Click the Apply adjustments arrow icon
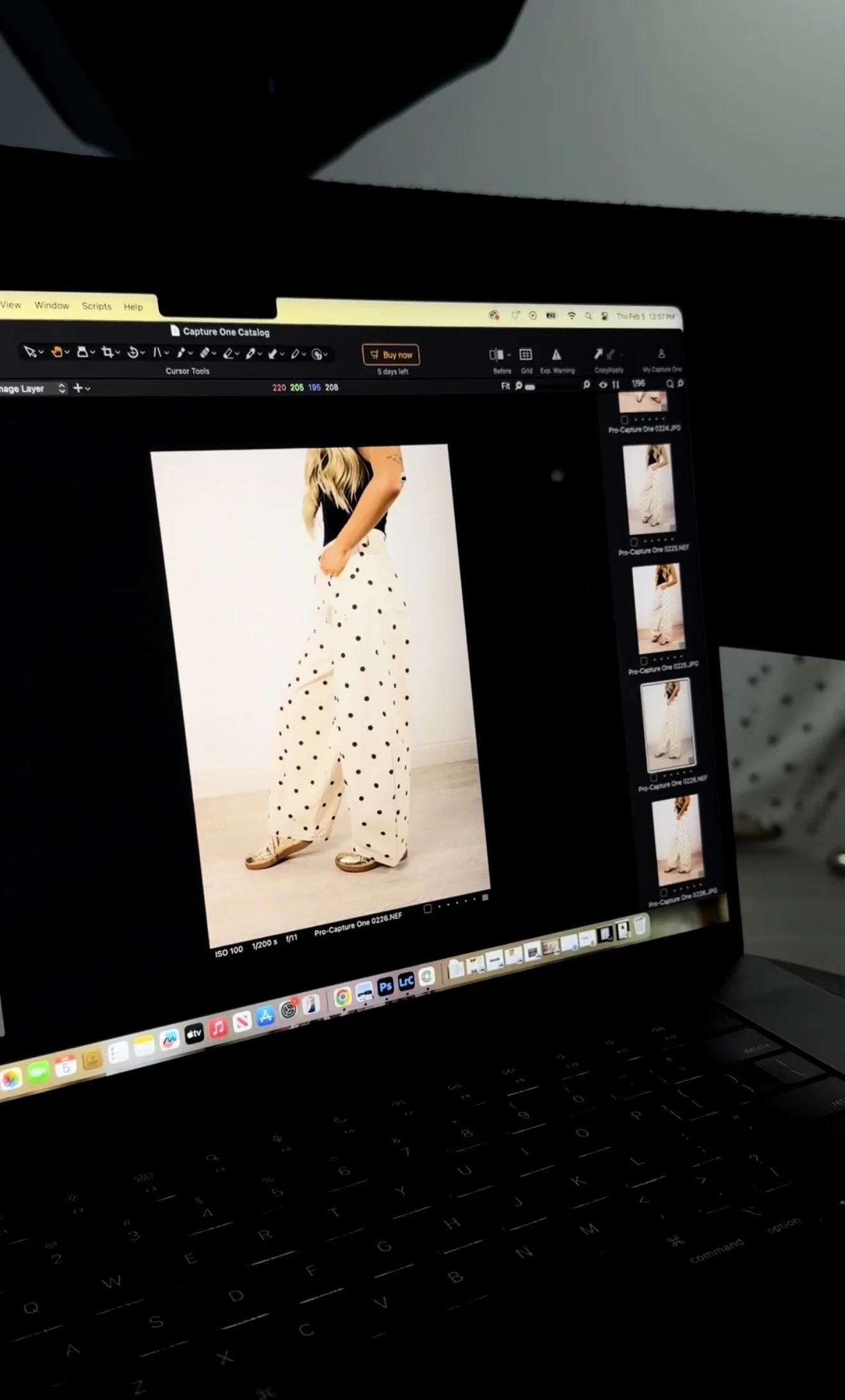Viewport: 845px width, 1400px height. tap(611, 354)
